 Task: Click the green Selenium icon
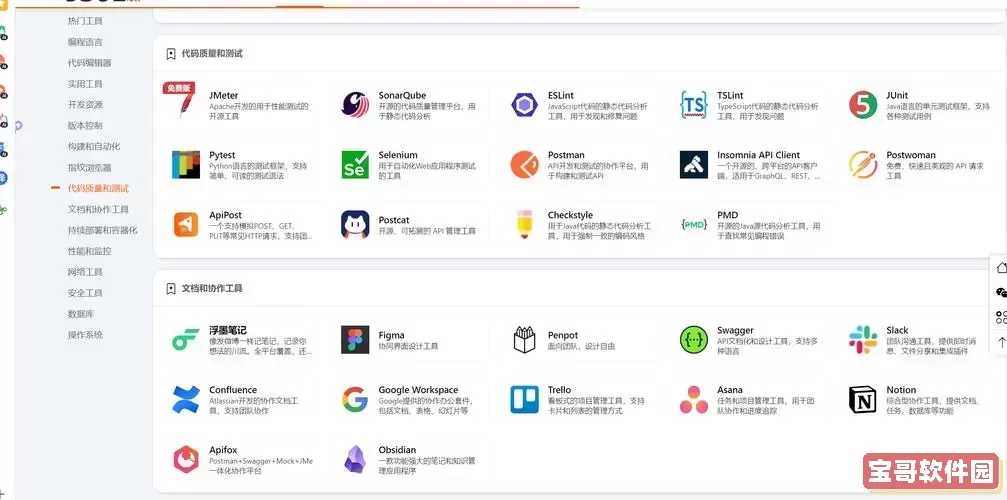355,164
